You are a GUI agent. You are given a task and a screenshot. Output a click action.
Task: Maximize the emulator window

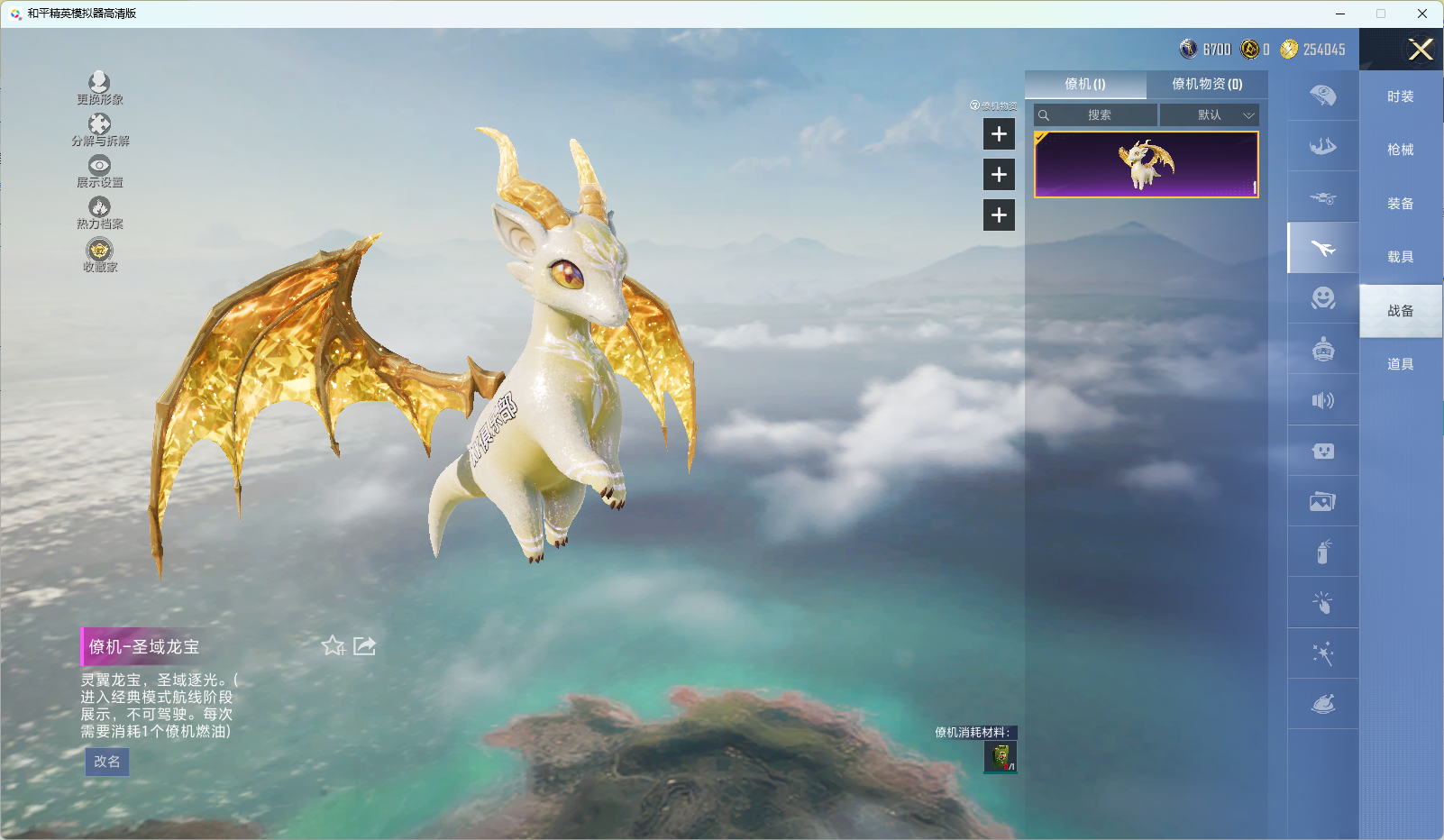[x=1381, y=14]
